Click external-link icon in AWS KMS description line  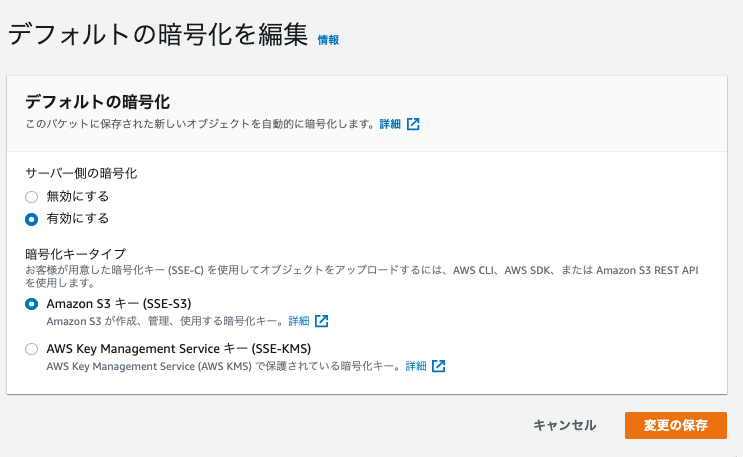click(439, 366)
